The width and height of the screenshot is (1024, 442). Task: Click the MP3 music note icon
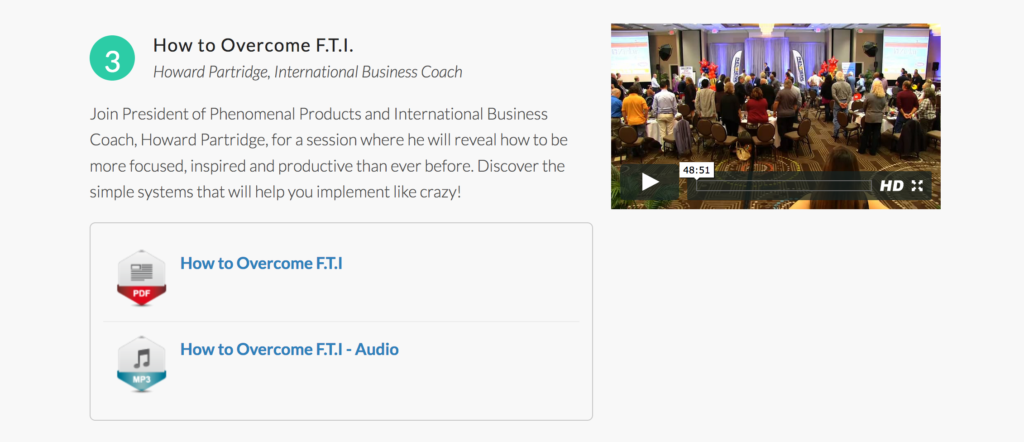point(141,364)
